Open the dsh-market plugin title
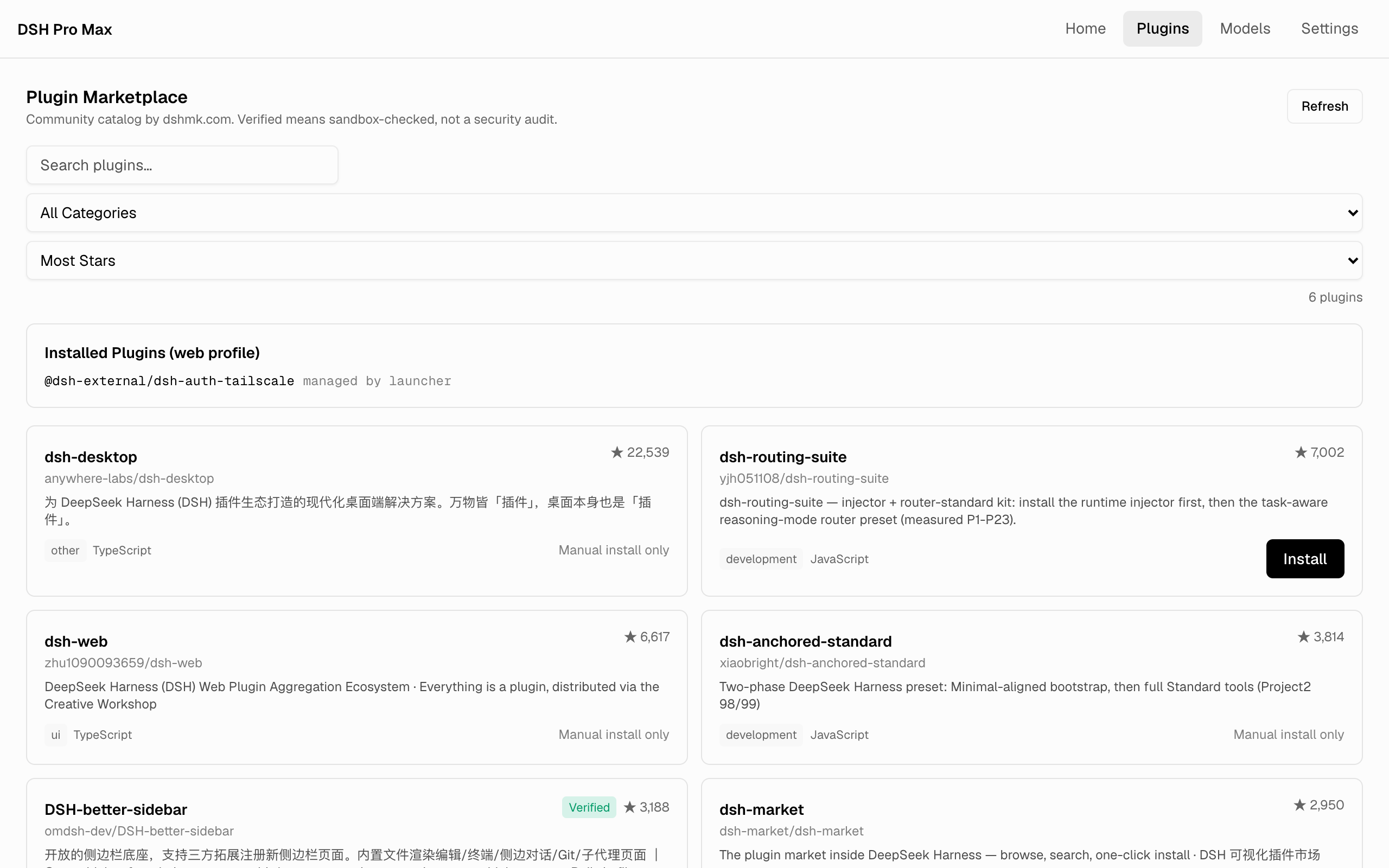 point(761,809)
